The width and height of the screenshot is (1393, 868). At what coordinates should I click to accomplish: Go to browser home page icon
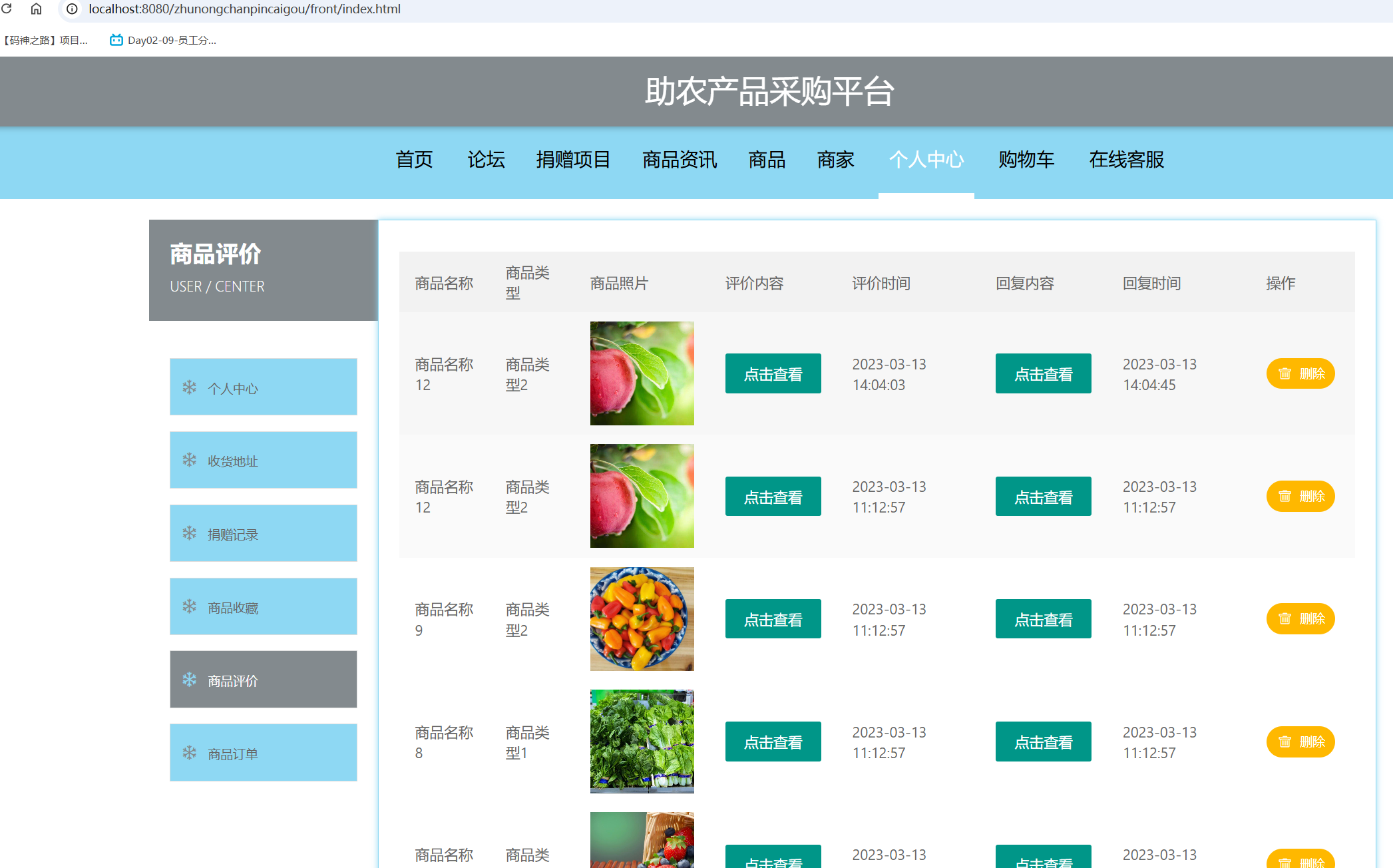point(36,9)
